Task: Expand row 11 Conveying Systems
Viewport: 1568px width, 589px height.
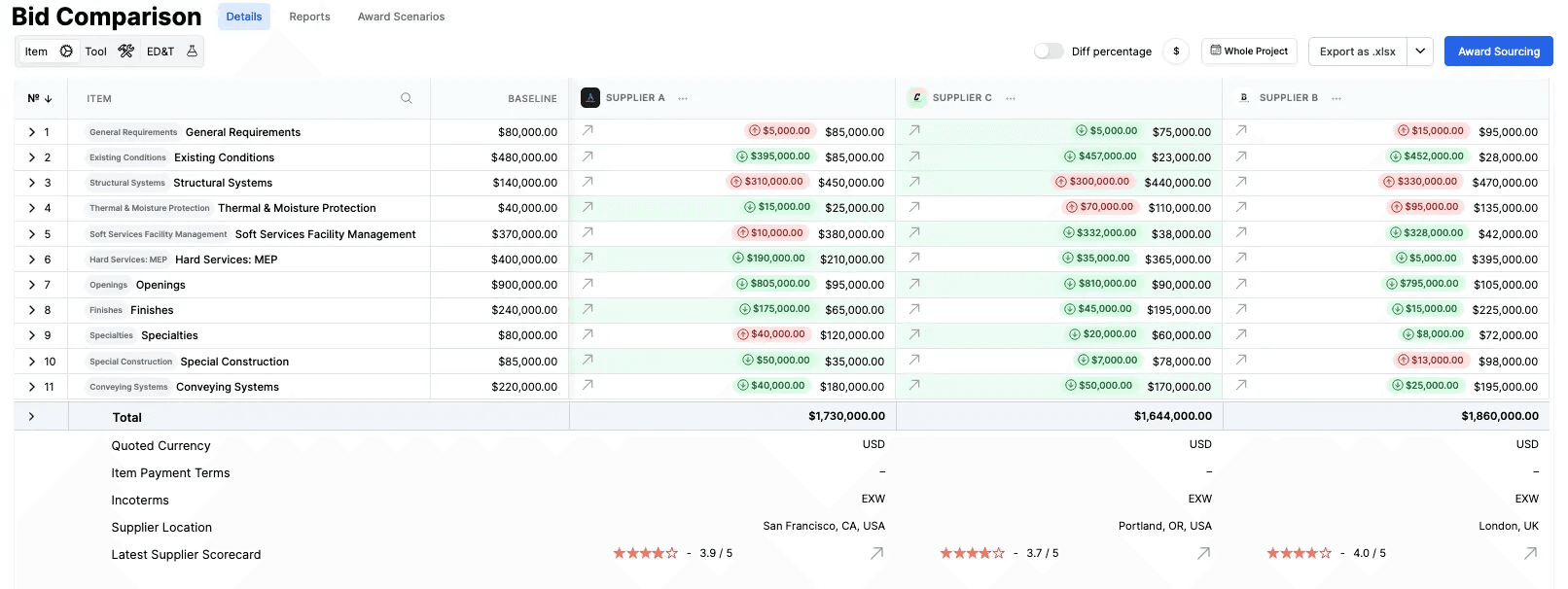Action: point(31,387)
